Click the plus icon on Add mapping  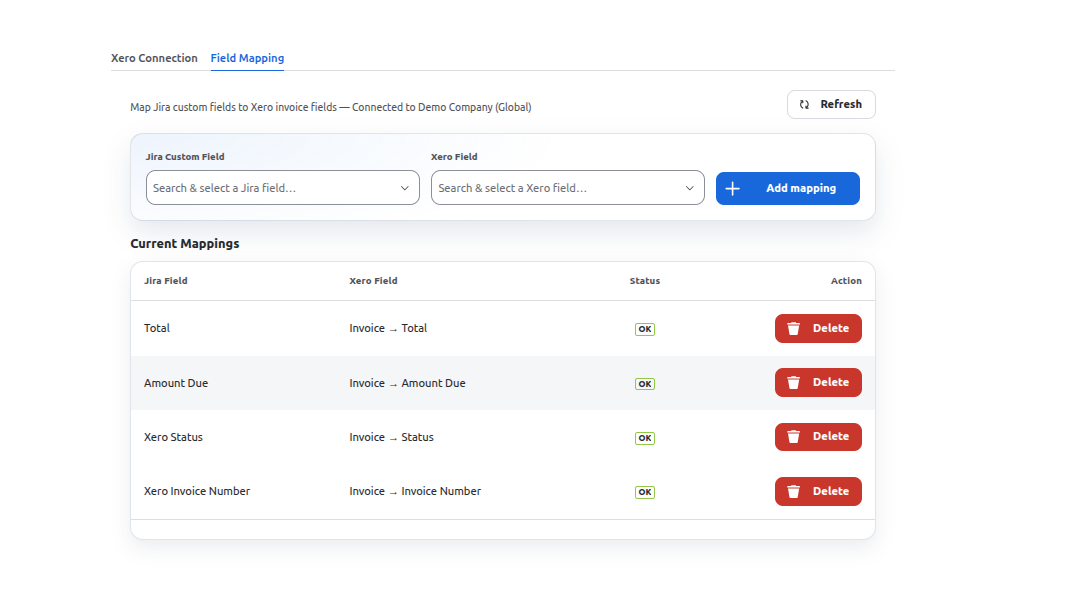732,189
